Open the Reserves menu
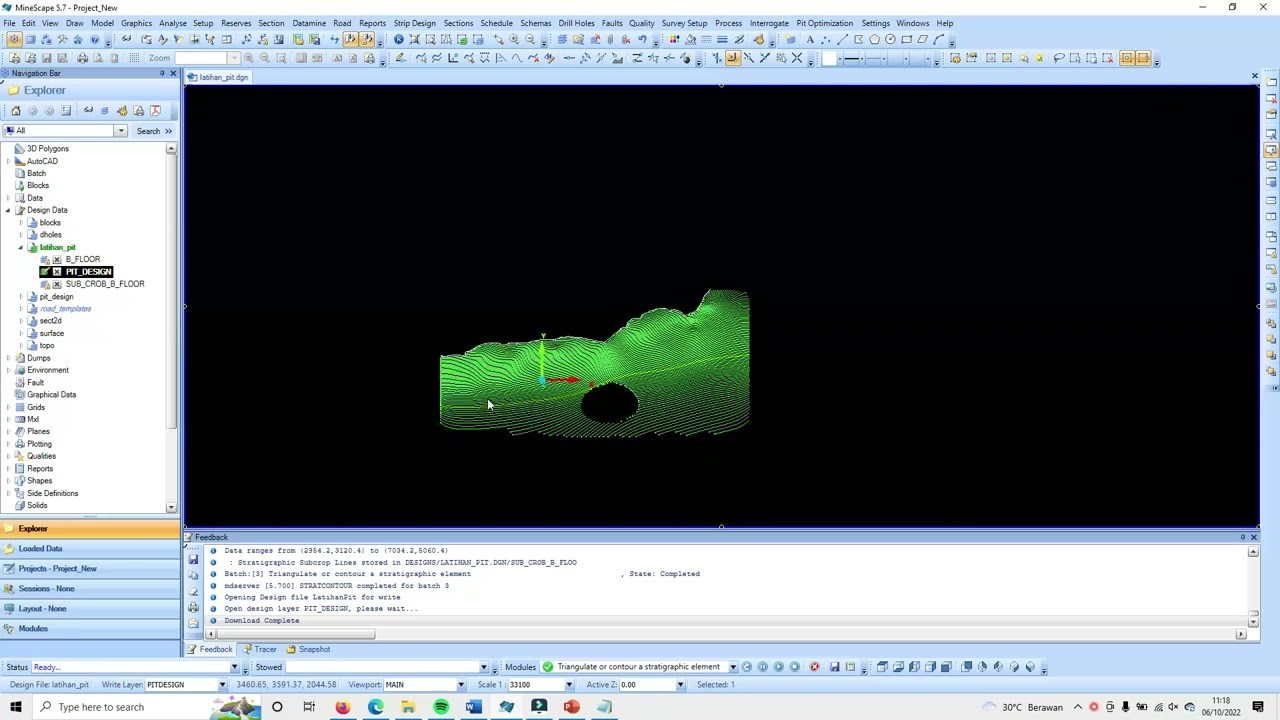This screenshot has height=720, width=1280. (x=236, y=23)
